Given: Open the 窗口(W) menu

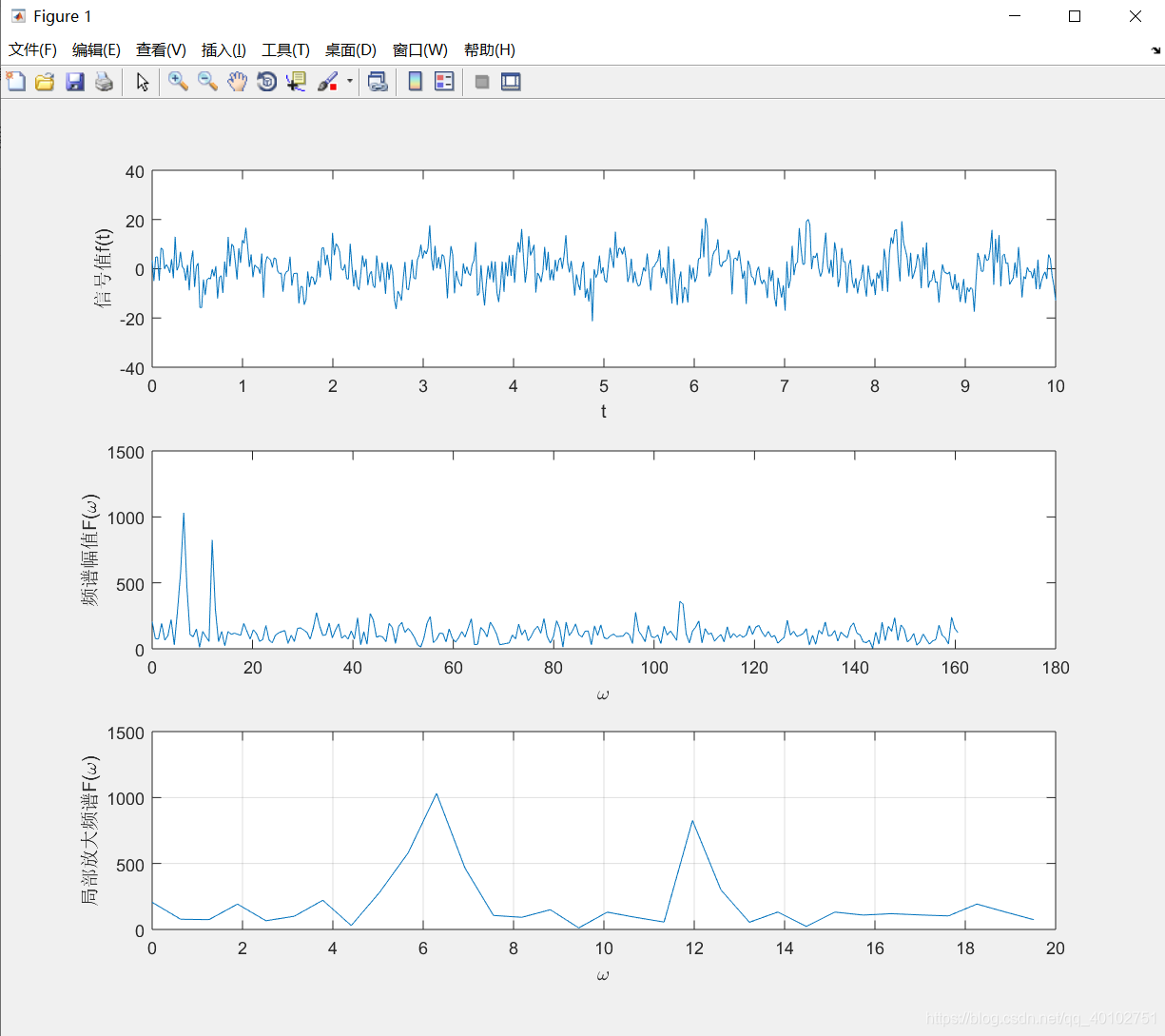Looking at the screenshot, I should pyautogui.click(x=419, y=49).
